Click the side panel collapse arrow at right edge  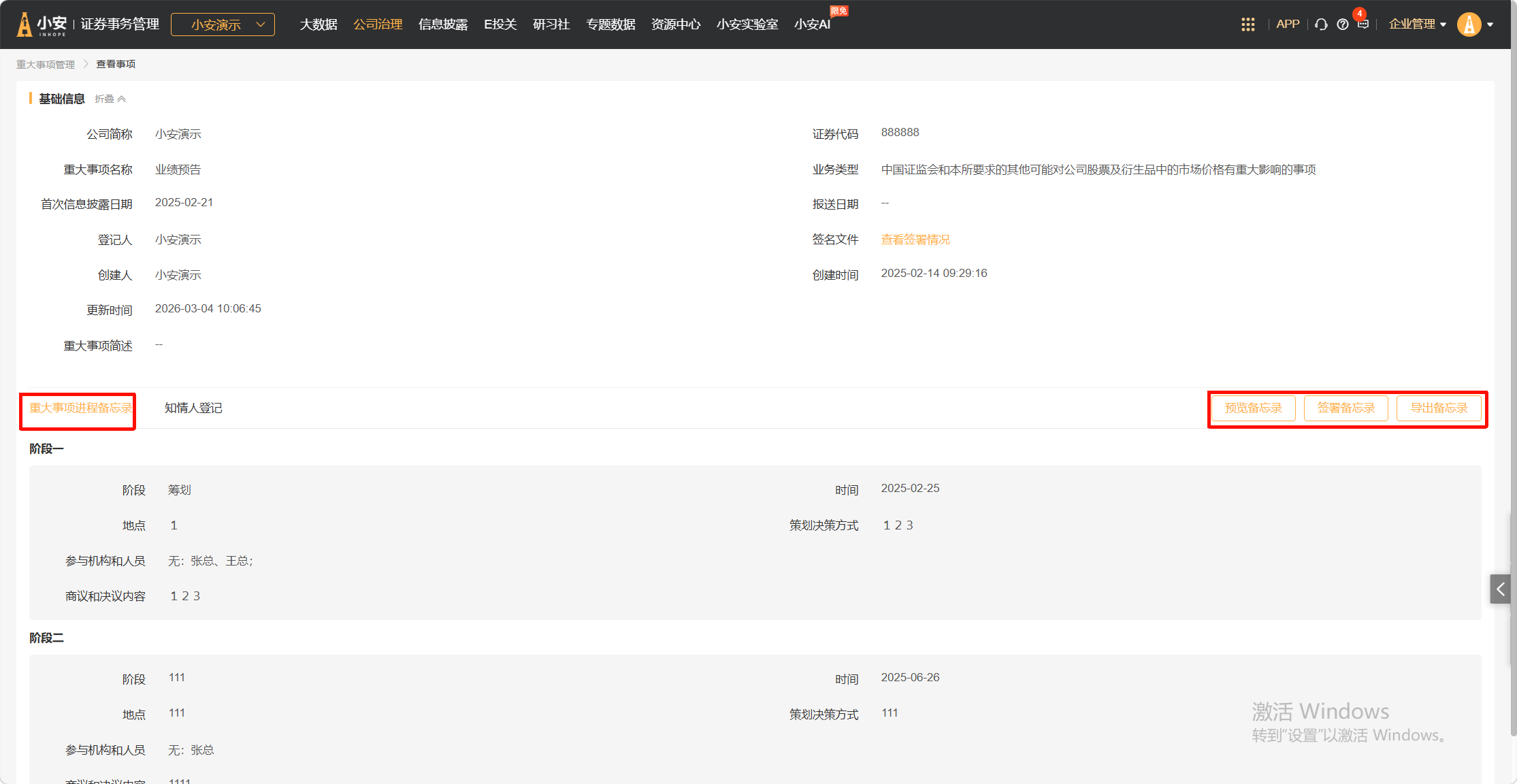(x=1500, y=589)
